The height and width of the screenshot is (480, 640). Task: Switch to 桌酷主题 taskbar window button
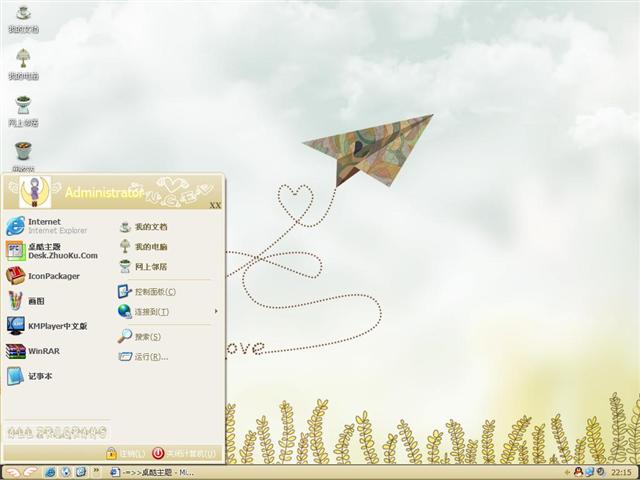pos(152,473)
